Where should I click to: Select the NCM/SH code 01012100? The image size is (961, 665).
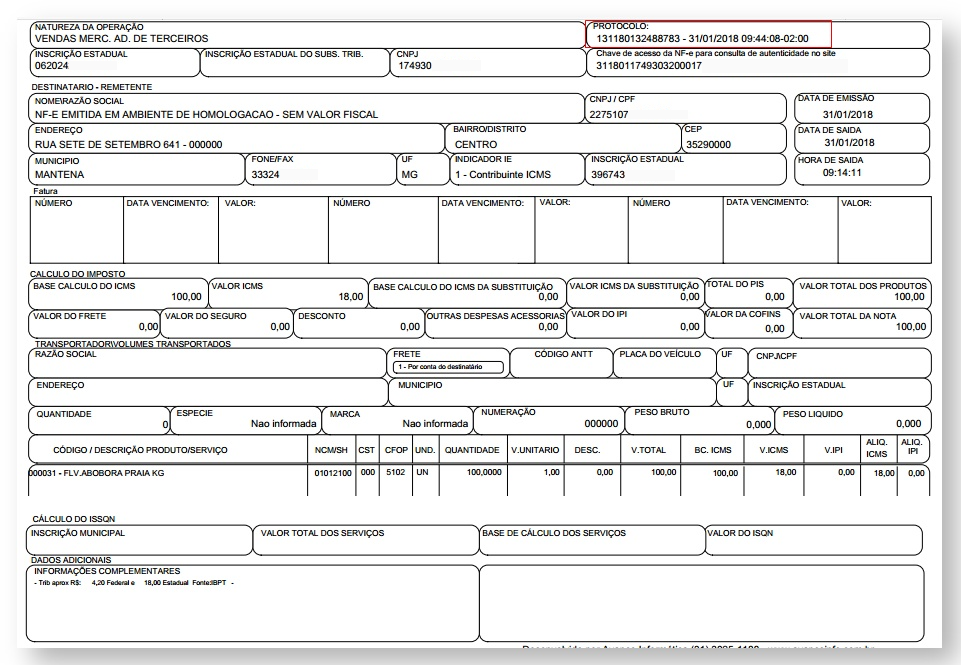333,473
